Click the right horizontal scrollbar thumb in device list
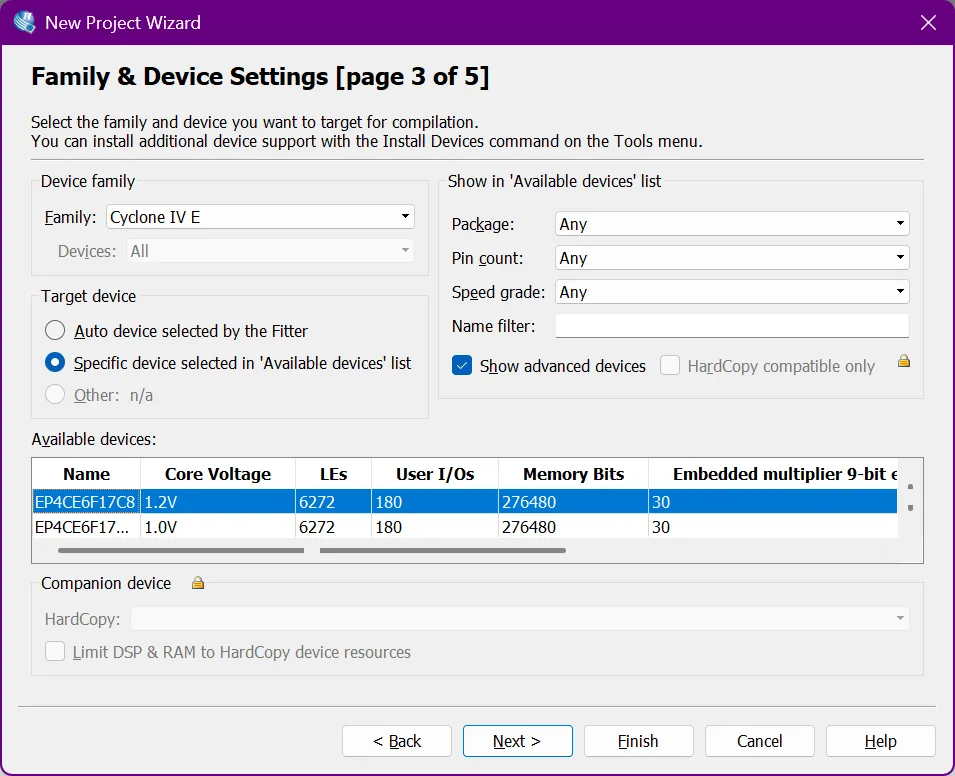This screenshot has width=955, height=776. (443, 550)
